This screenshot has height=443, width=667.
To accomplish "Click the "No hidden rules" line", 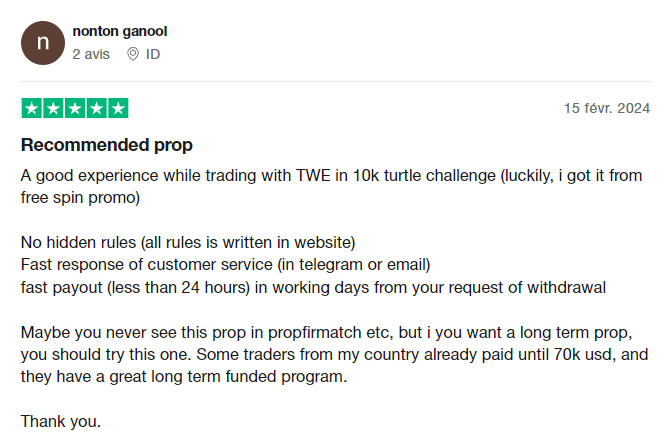I will click(x=188, y=242).
